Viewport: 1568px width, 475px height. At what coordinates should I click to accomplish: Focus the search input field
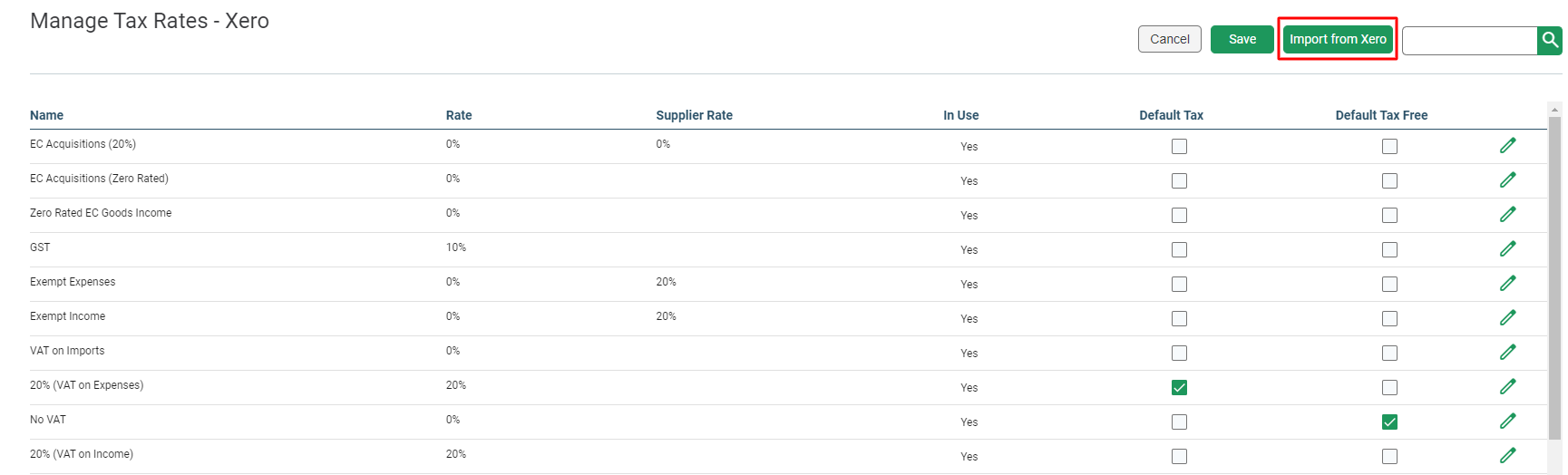1469,40
